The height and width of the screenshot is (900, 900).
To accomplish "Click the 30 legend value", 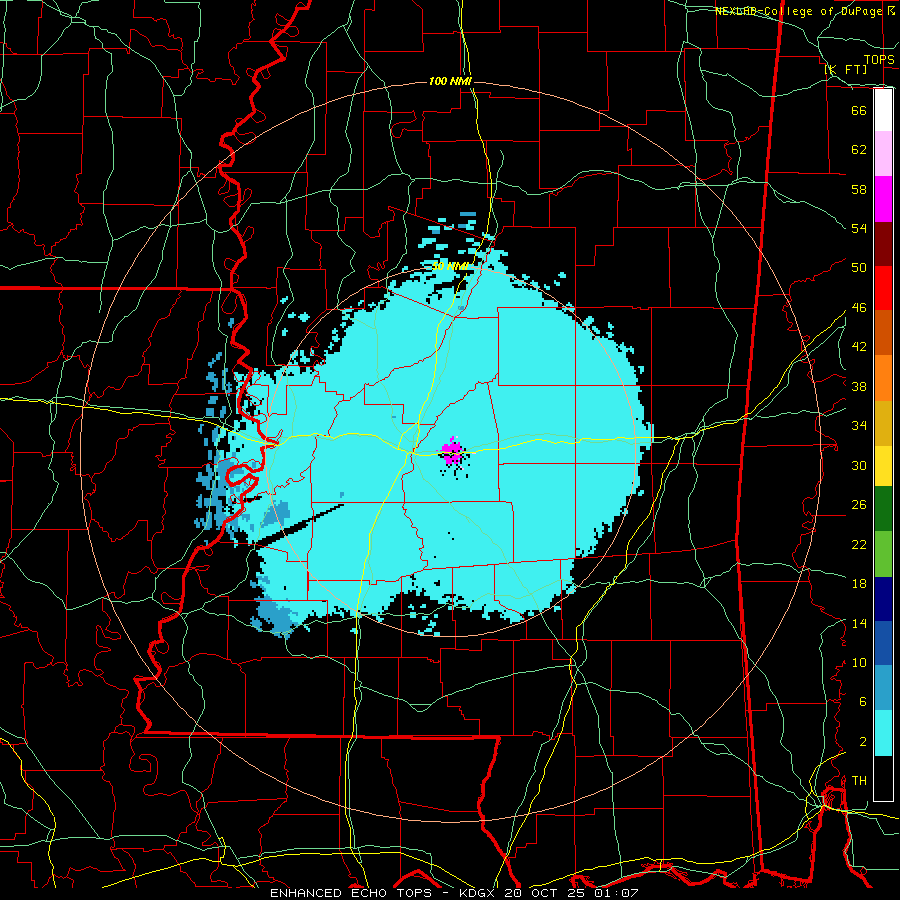I will click(x=859, y=465).
